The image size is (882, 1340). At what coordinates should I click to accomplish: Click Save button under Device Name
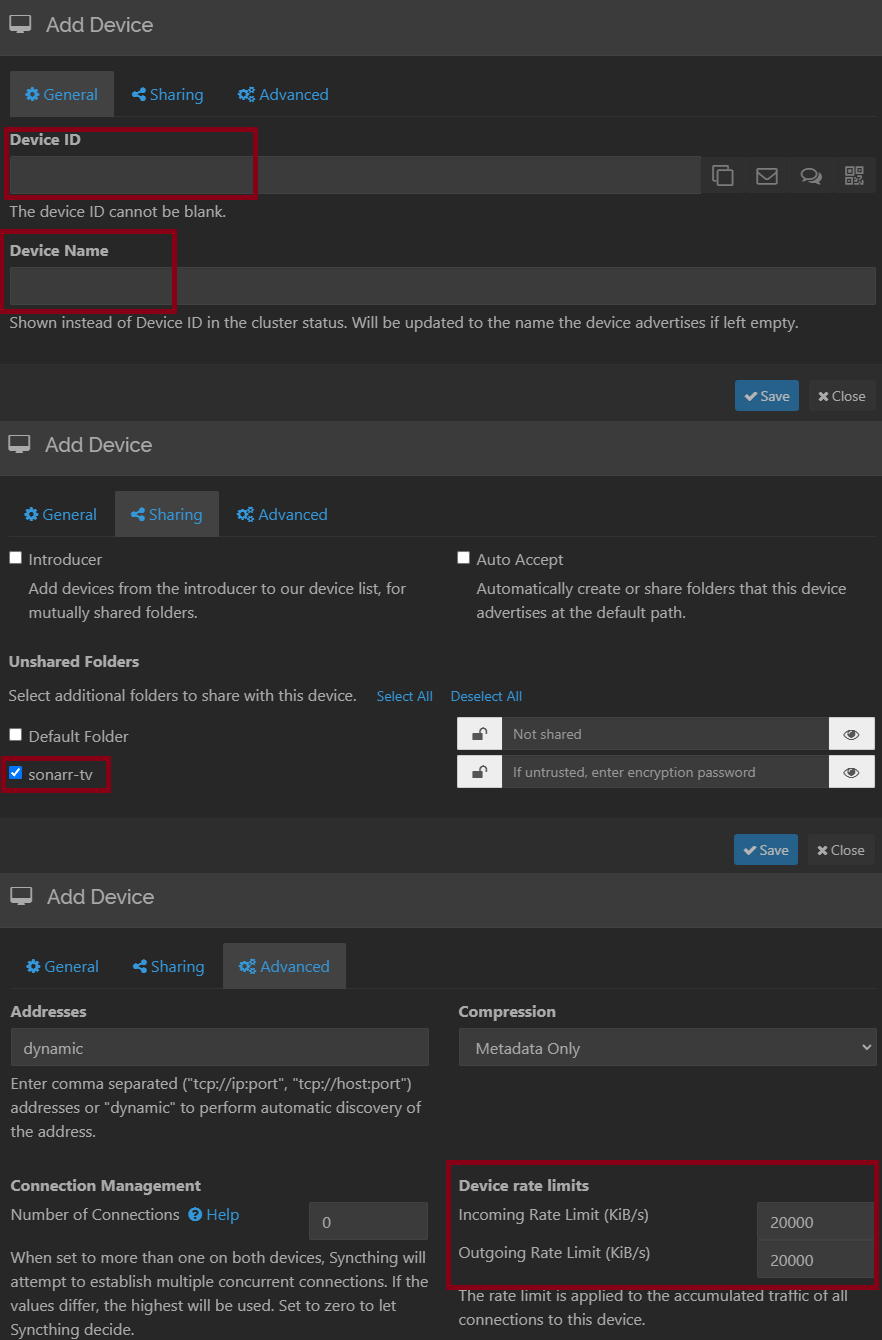[767, 396]
